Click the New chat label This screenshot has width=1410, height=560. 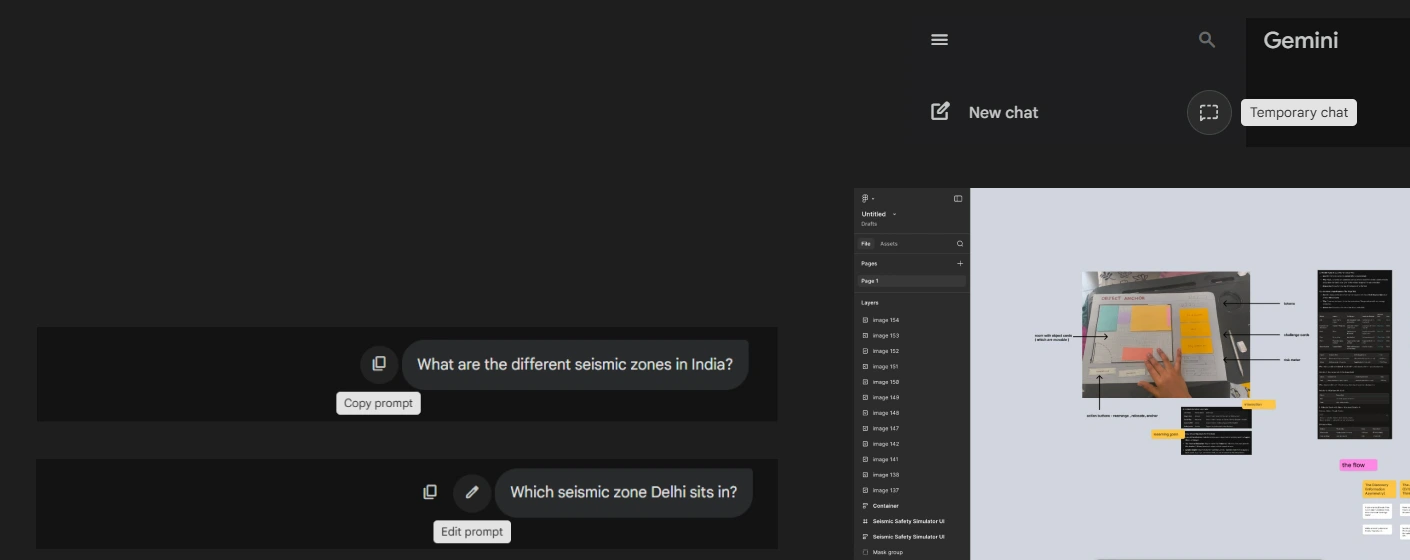(x=1003, y=112)
